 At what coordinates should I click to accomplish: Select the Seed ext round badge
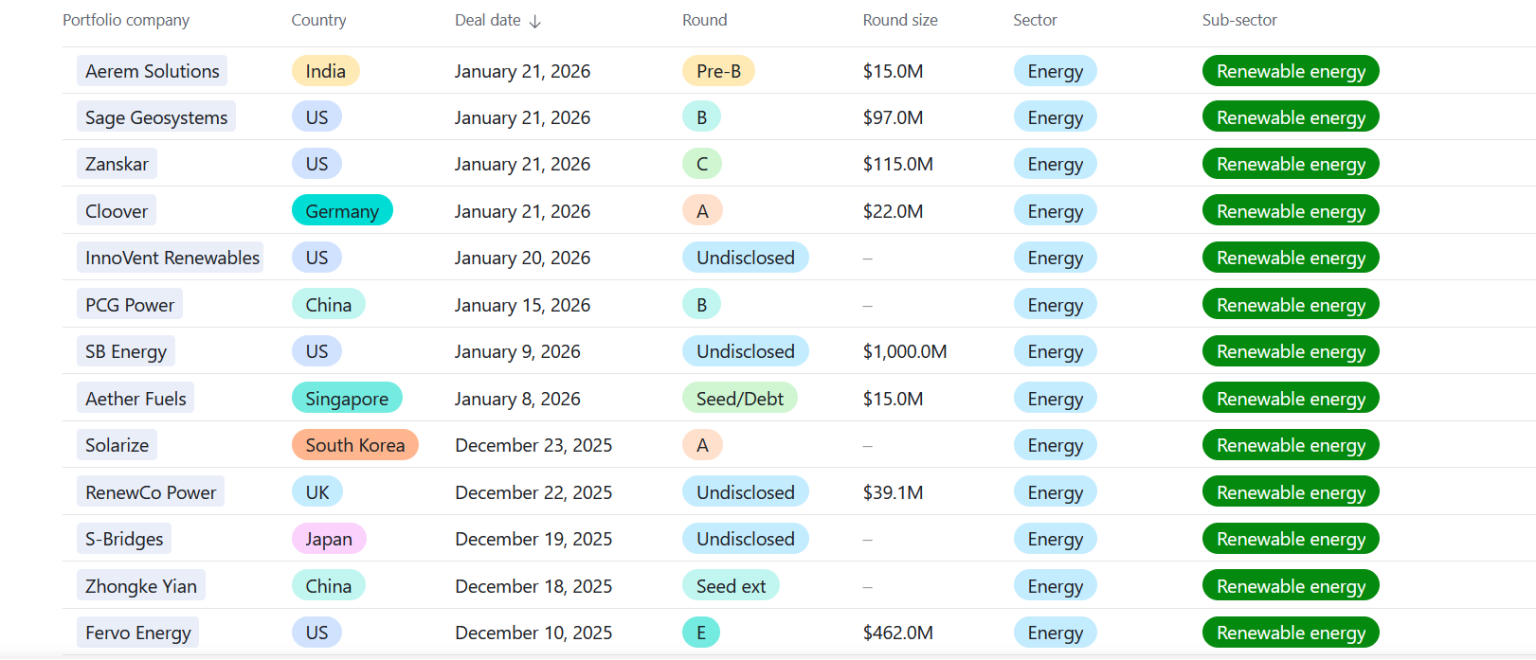click(x=730, y=586)
